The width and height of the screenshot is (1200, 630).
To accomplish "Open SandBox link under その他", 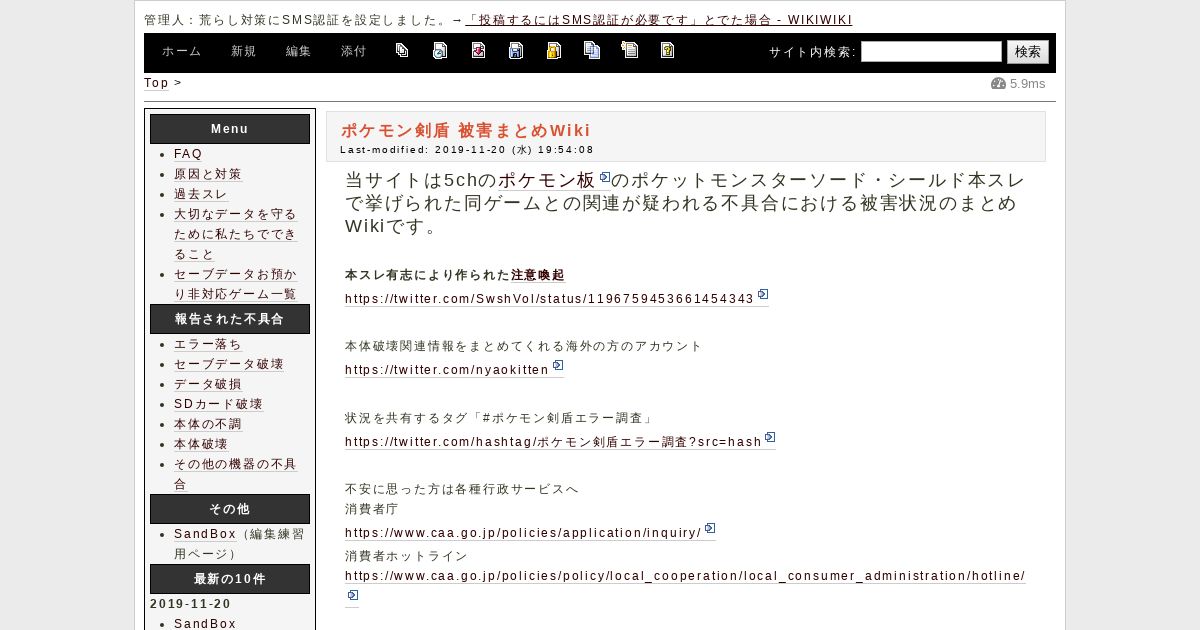I will (x=205, y=534).
